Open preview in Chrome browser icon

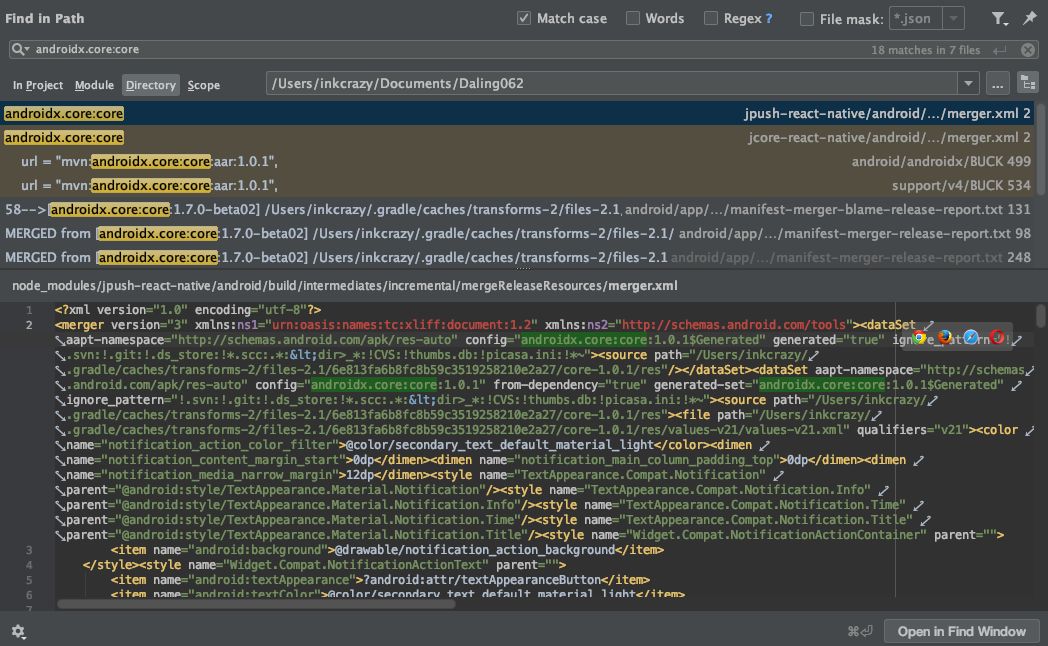920,337
